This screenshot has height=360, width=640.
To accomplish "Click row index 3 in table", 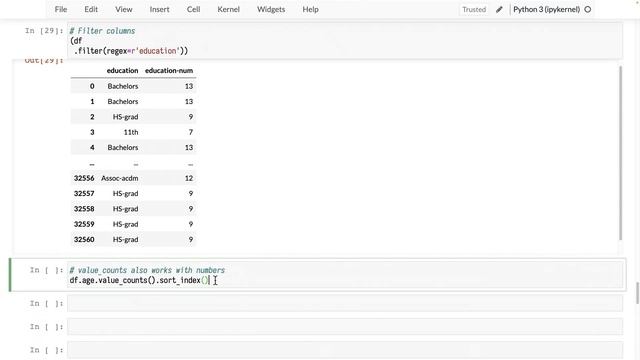I will pos(92,132).
